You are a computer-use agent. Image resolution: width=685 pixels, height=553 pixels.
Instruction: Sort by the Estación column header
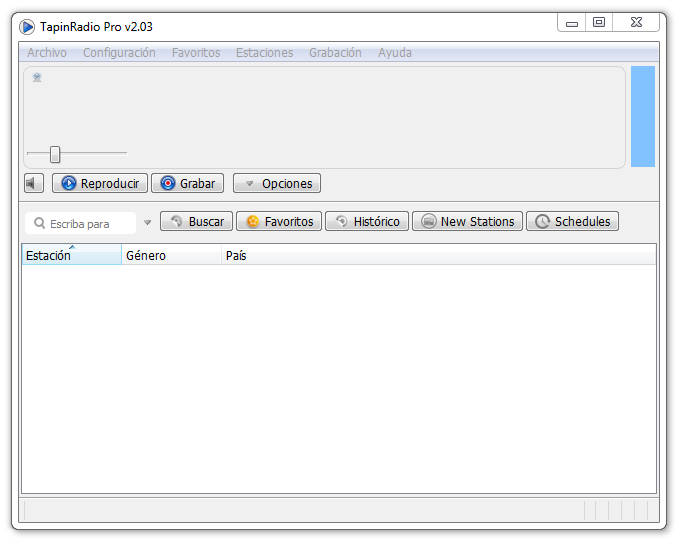click(x=72, y=255)
